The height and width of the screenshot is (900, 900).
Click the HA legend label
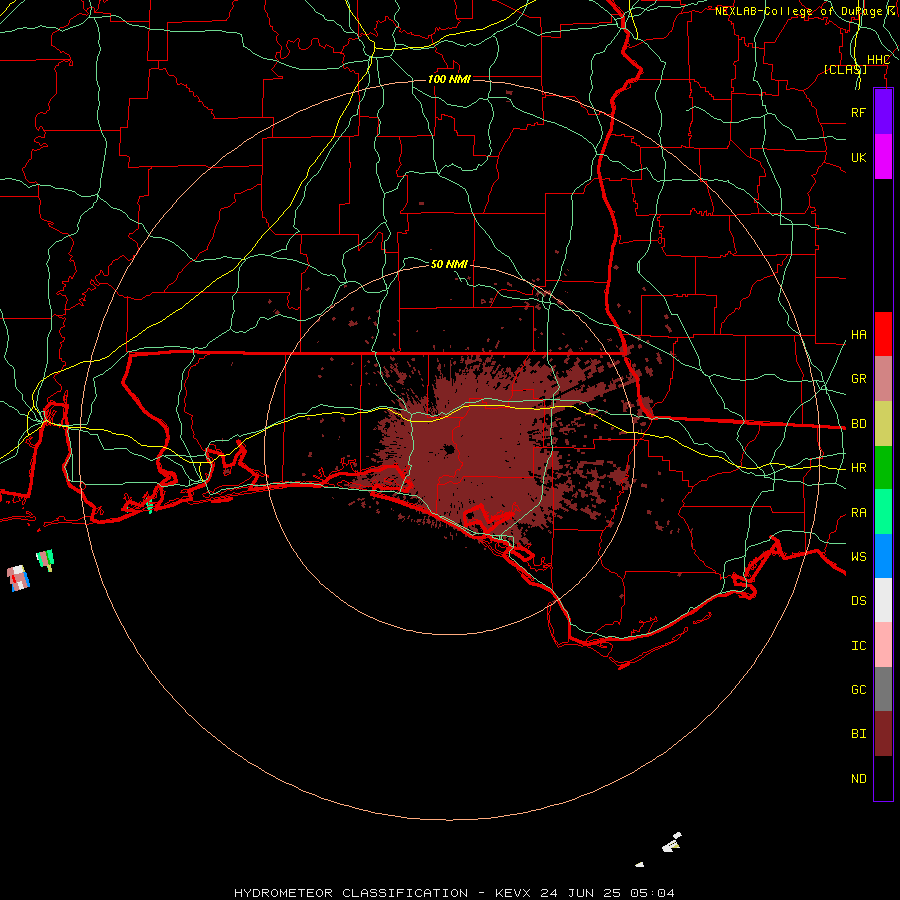(858, 335)
